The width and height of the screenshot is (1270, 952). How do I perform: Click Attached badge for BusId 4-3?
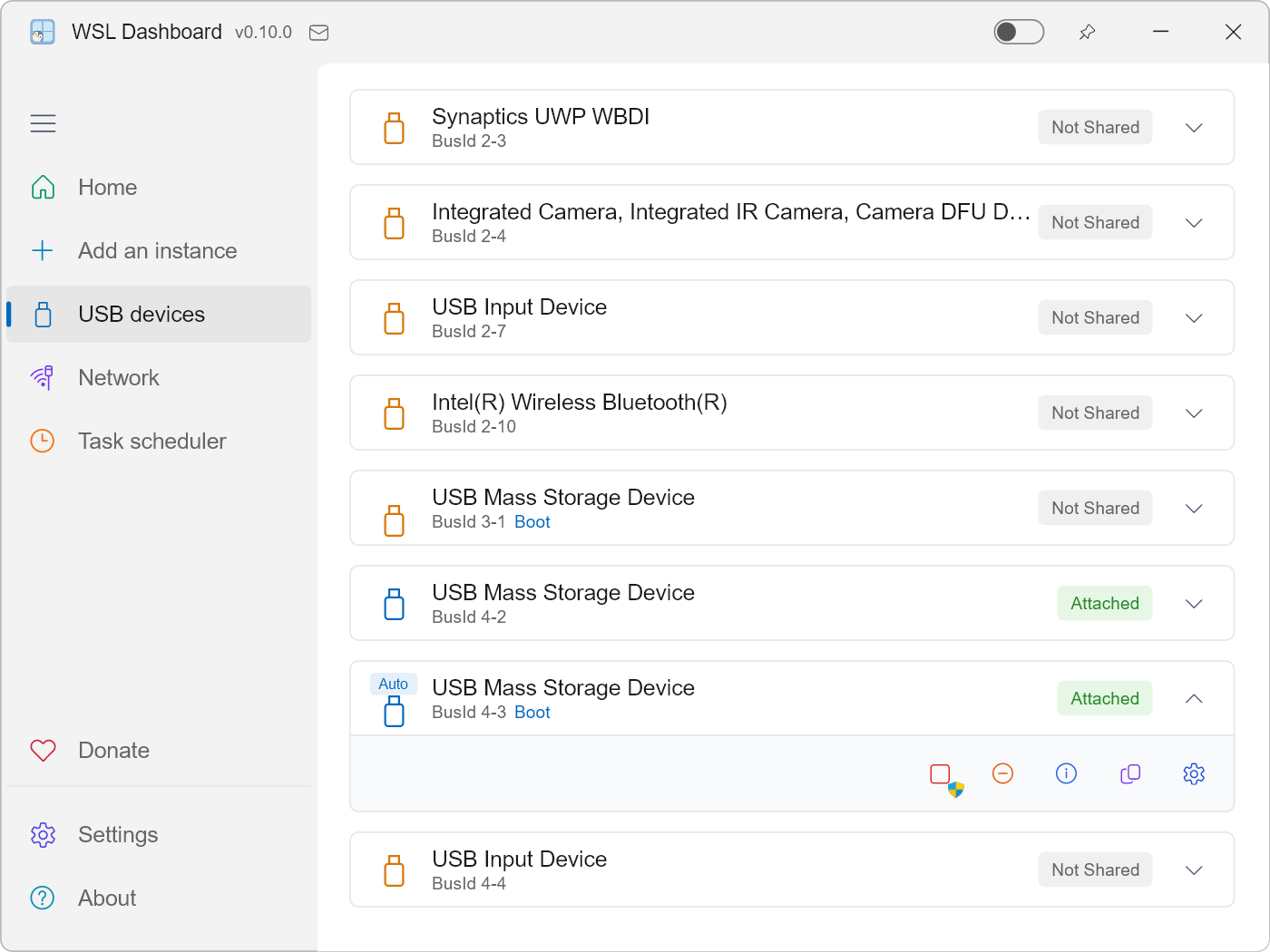(x=1105, y=699)
